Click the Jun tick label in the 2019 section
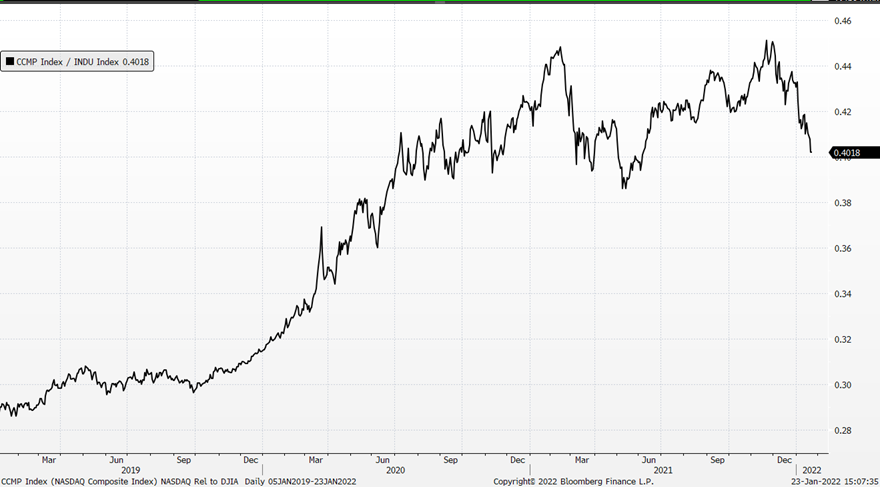Screen dimensions: 880x487 (116, 460)
